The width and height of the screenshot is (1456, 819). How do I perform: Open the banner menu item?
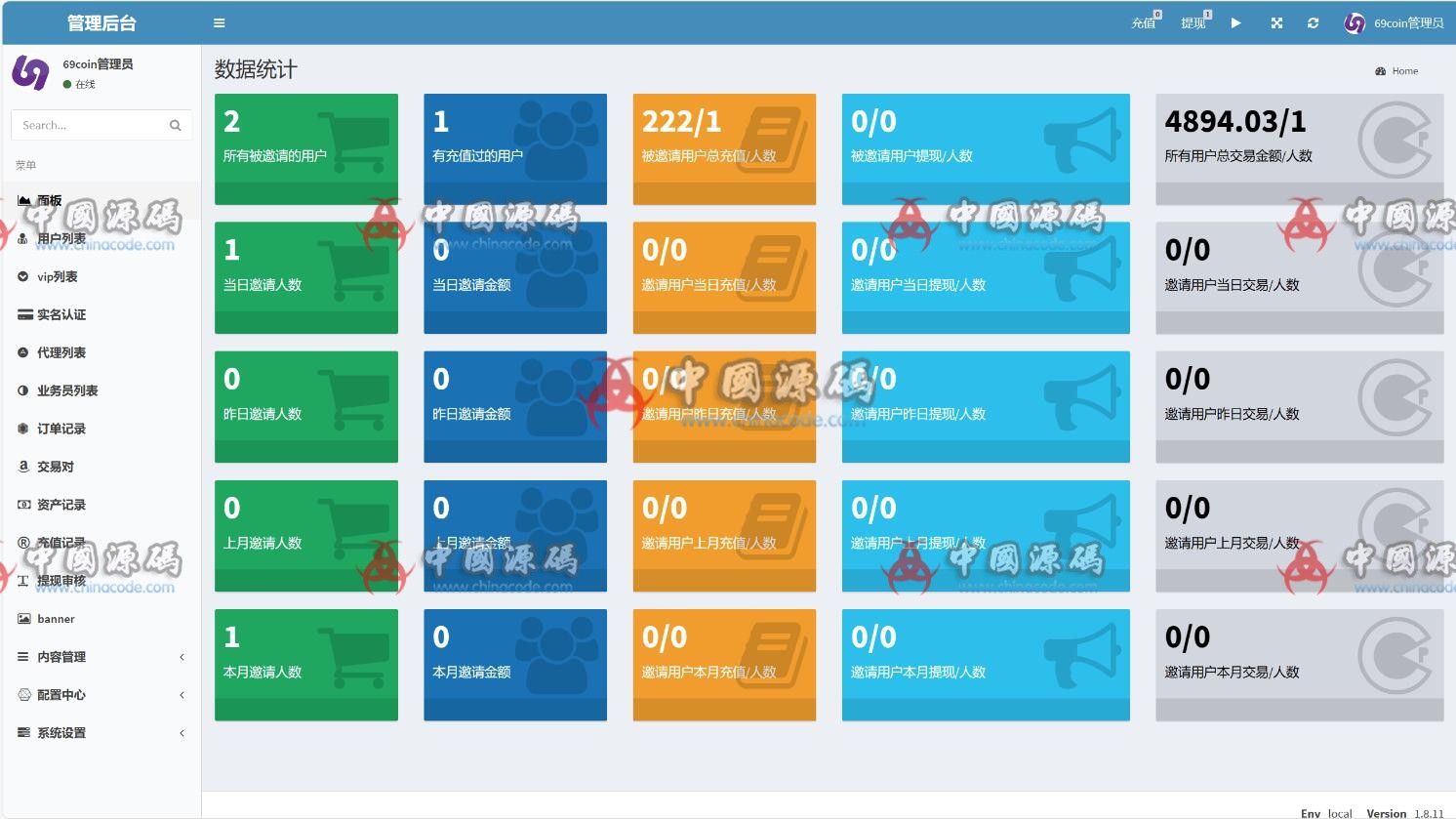tap(101, 619)
